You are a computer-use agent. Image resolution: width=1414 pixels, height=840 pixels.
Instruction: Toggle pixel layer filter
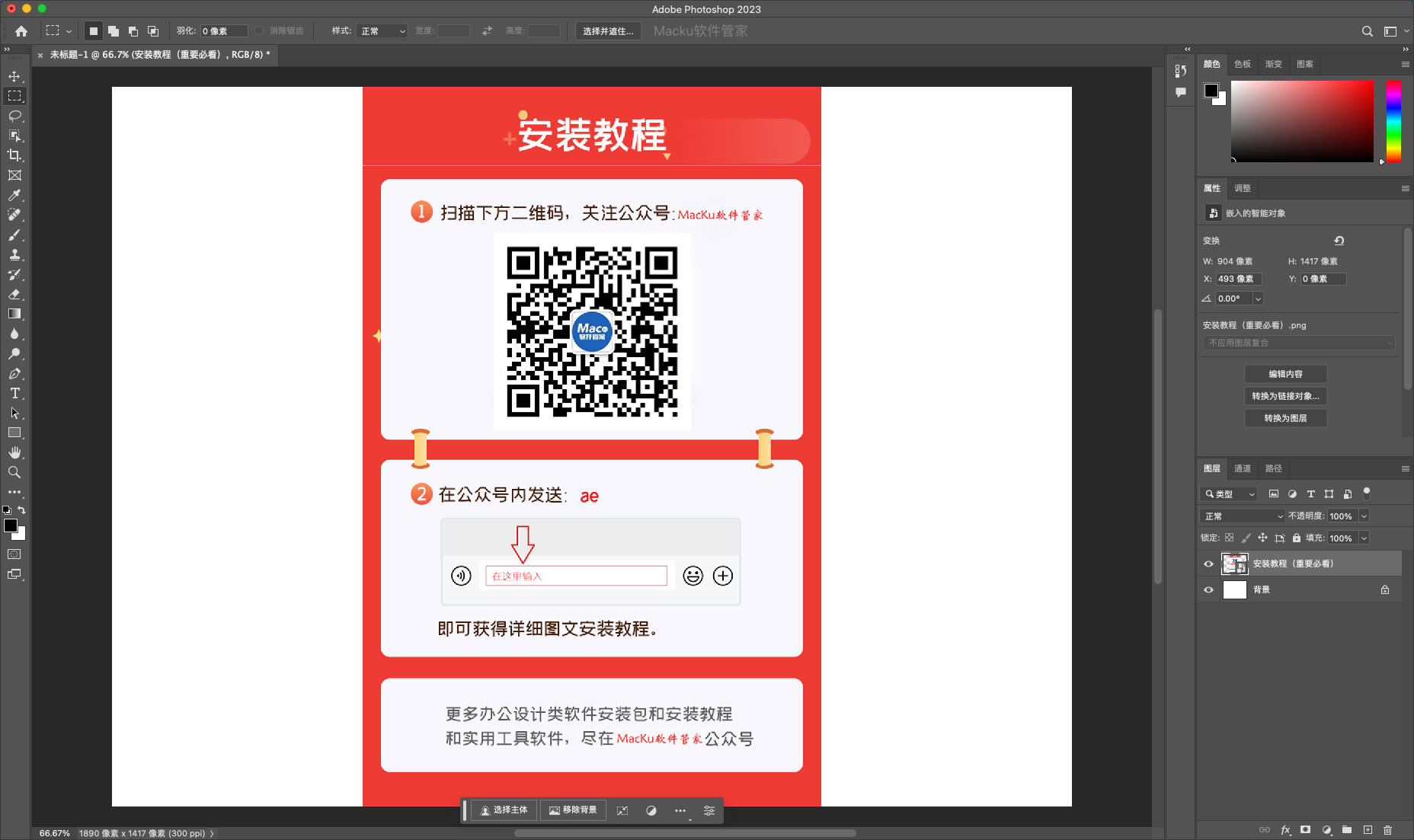click(x=1274, y=494)
